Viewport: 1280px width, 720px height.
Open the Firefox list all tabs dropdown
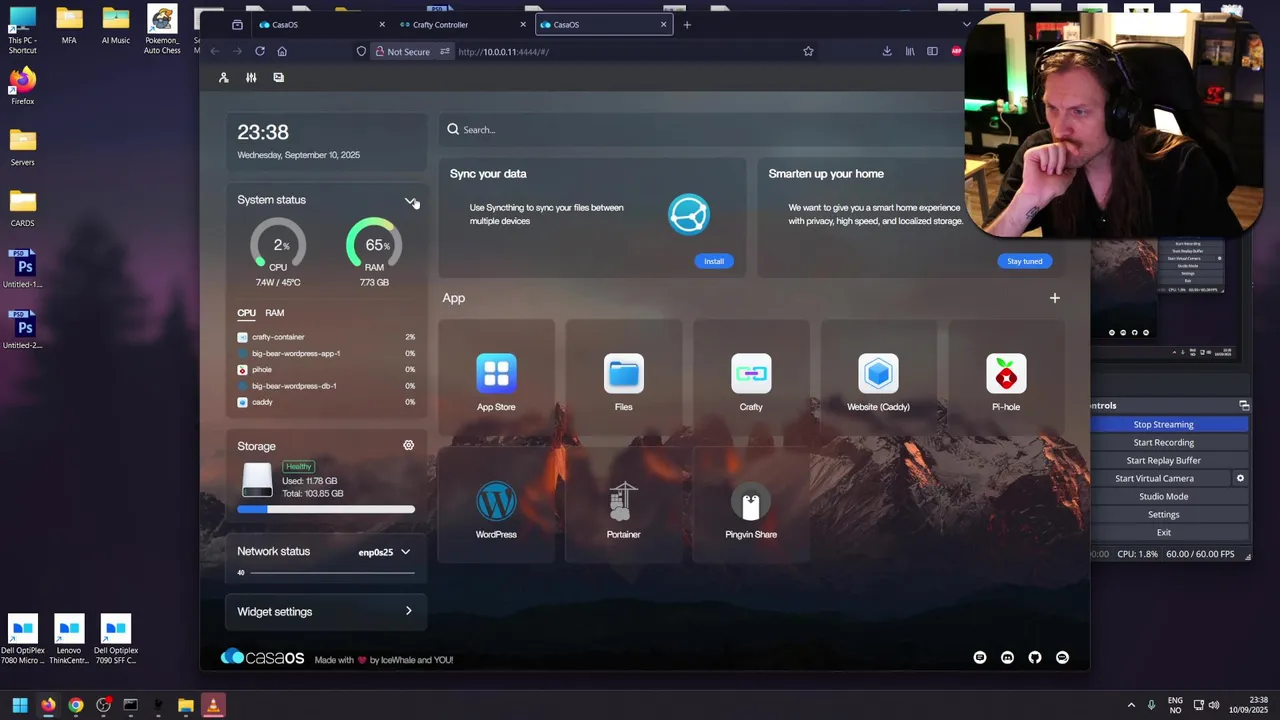point(966,24)
